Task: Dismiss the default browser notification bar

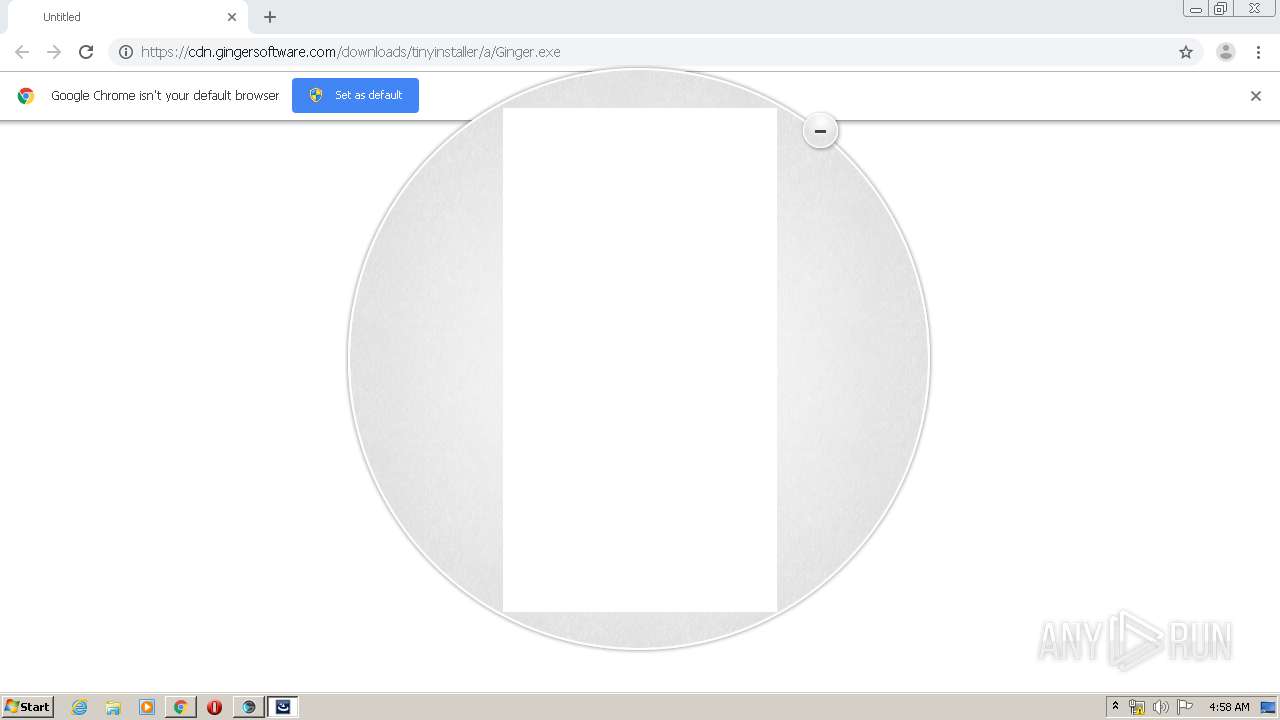Action: pos(1256,96)
